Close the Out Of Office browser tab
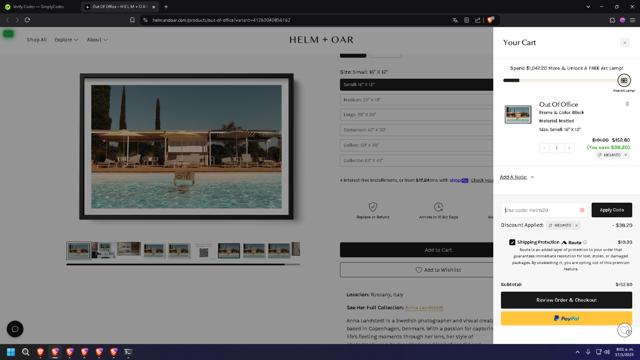640x360 pixels. 153,7
